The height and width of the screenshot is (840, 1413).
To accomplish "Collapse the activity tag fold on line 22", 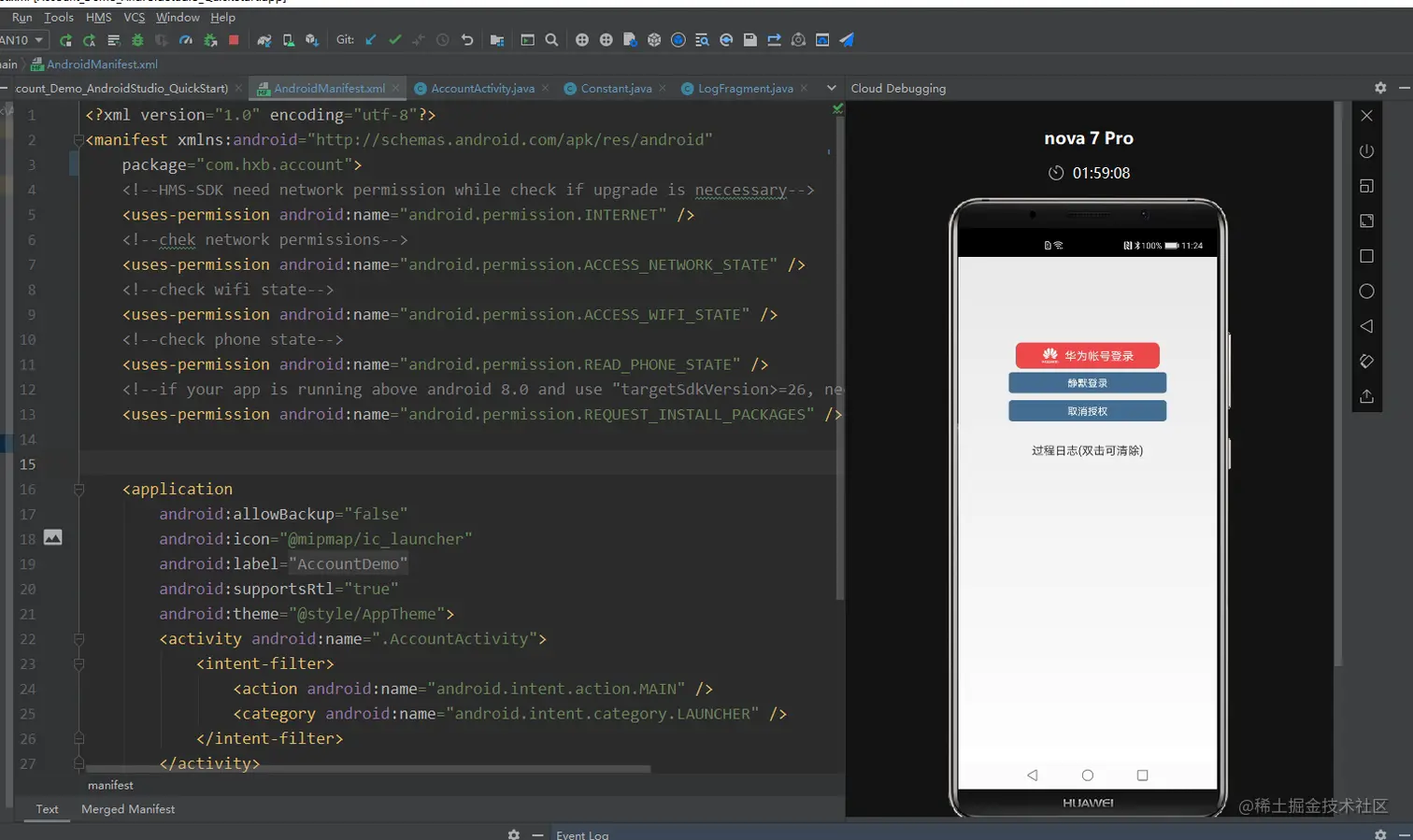I will pyautogui.click(x=78, y=639).
